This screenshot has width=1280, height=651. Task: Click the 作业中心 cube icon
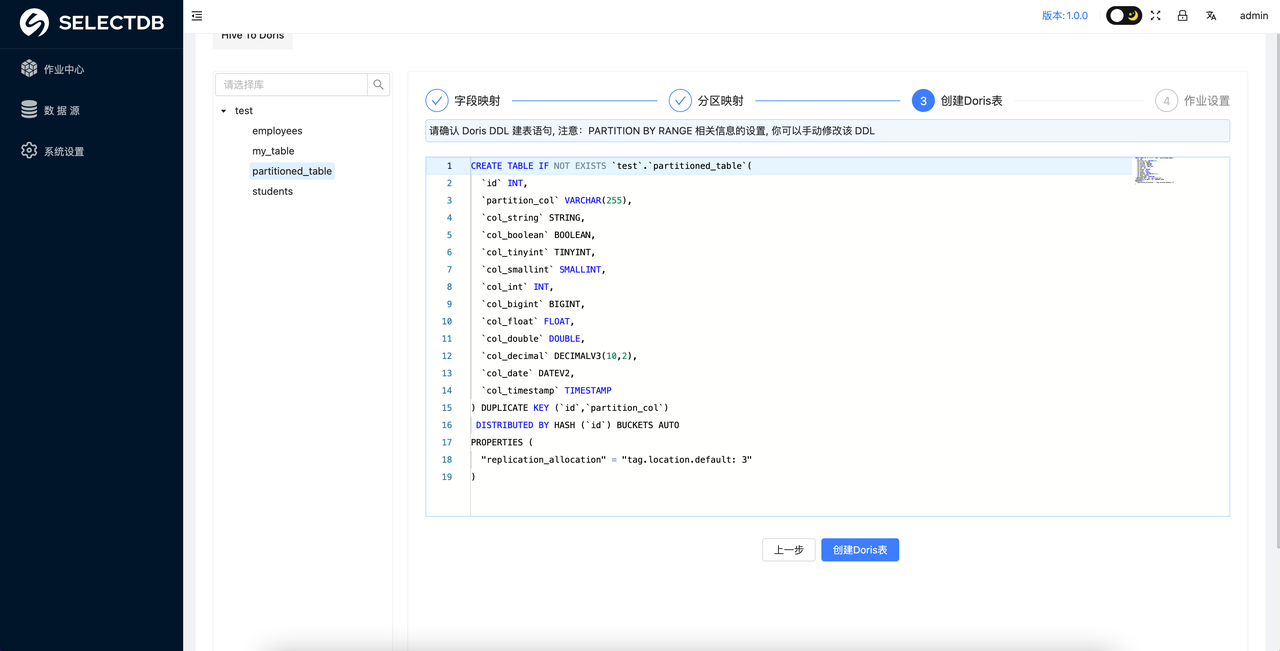[x=29, y=69]
